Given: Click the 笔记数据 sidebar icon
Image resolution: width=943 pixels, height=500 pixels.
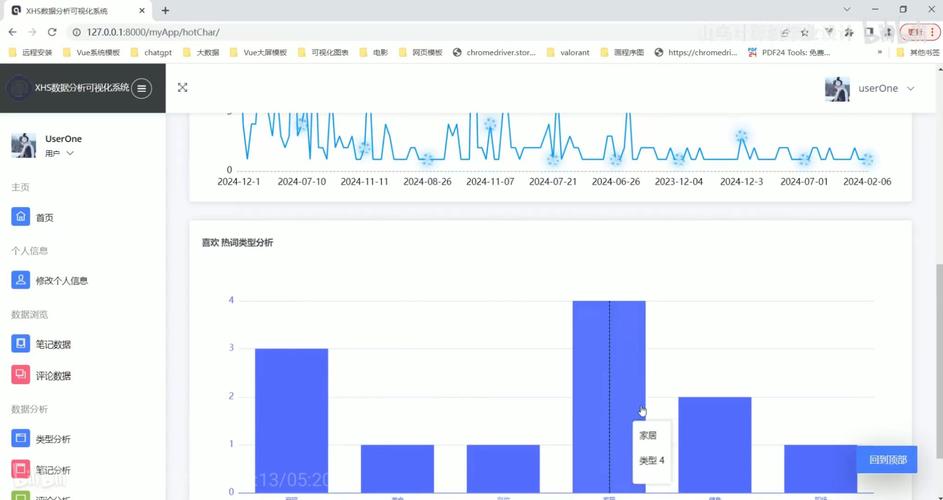Looking at the screenshot, I should tap(20, 344).
